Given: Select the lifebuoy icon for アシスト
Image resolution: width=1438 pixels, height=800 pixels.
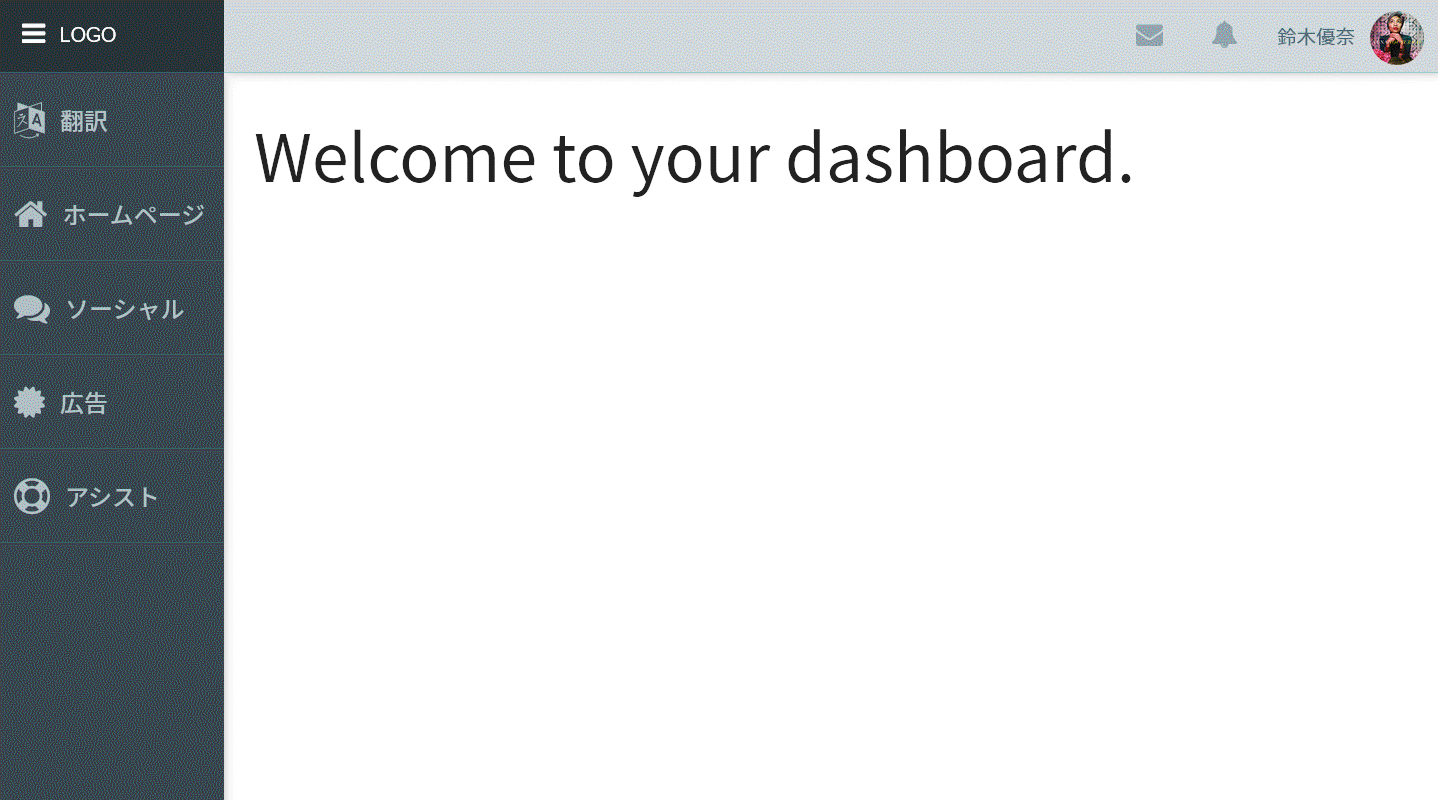Looking at the screenshot, I should pyautogui.click(x=31, y=496).
